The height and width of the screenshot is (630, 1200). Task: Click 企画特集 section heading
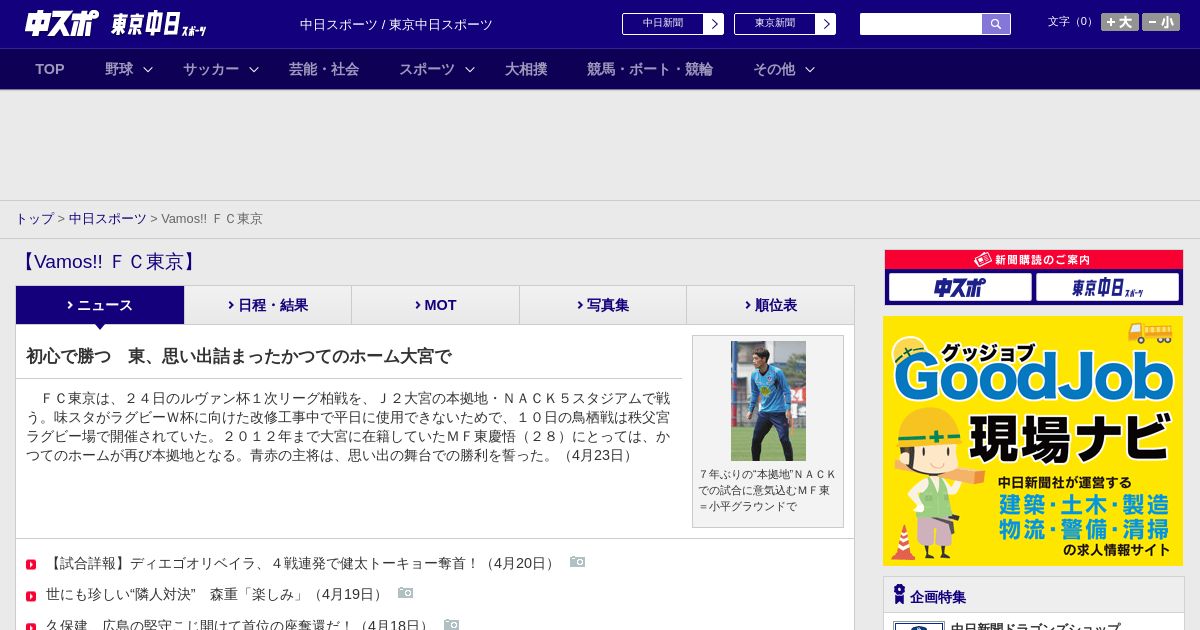pos(938,597)
